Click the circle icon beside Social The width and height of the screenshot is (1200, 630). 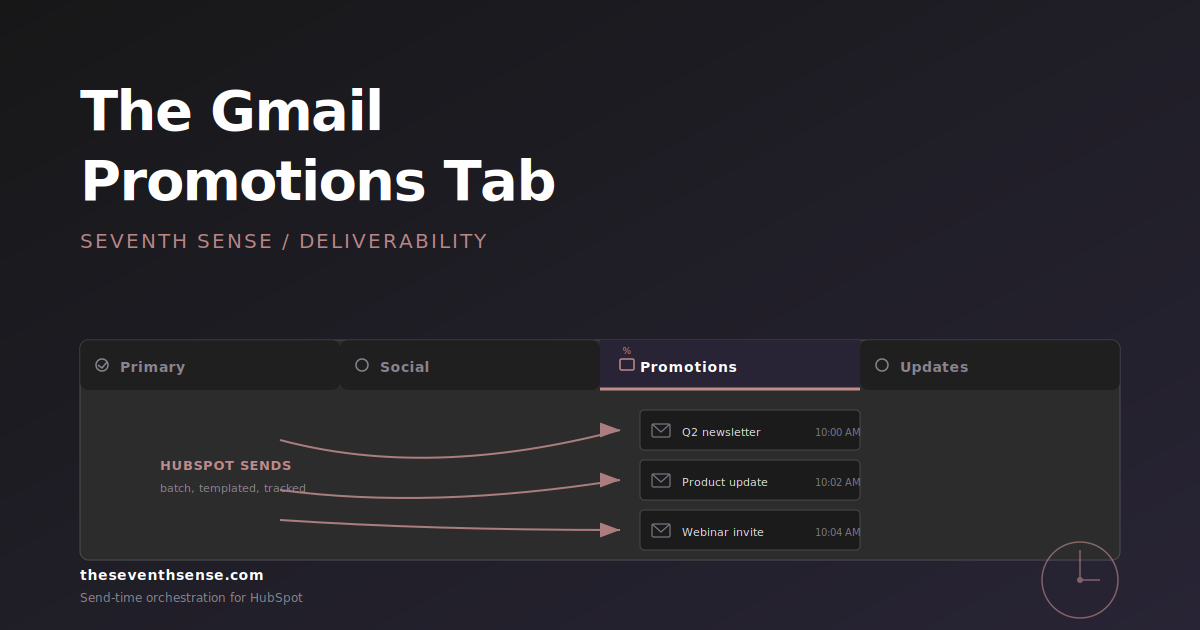point(362,365)
